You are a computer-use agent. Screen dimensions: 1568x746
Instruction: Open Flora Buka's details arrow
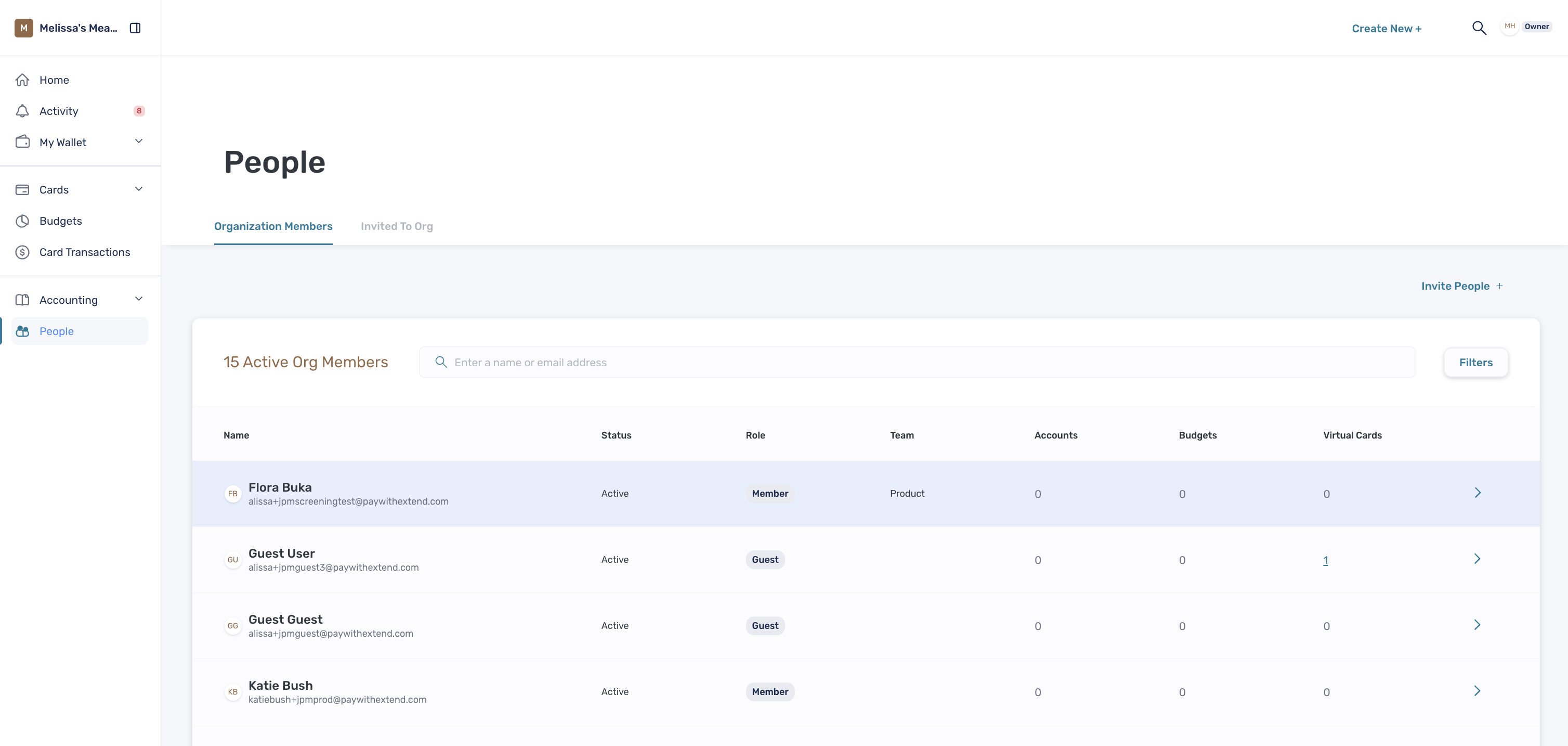(1478, 493)
